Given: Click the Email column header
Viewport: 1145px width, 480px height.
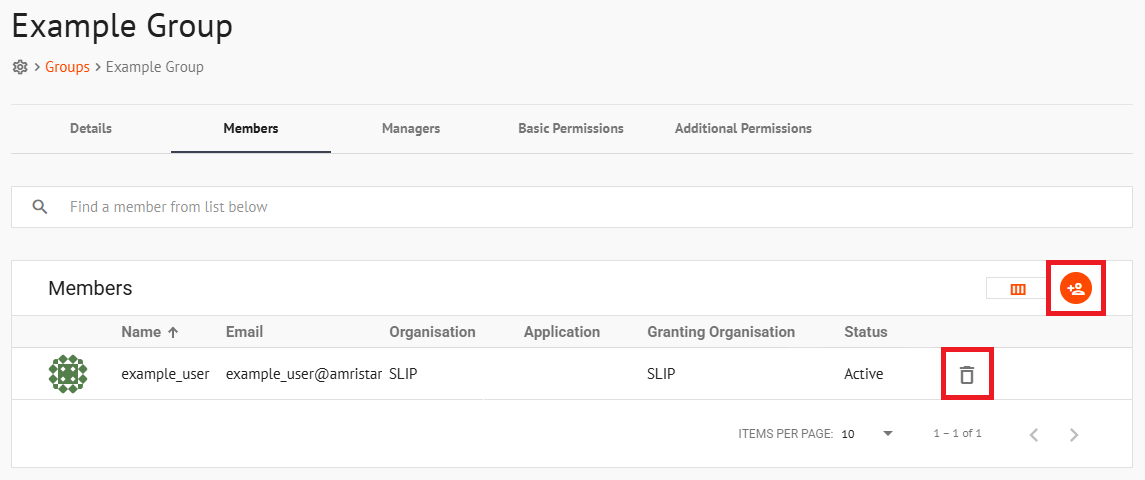Looking at the screenshot, I should pos(245,332).
